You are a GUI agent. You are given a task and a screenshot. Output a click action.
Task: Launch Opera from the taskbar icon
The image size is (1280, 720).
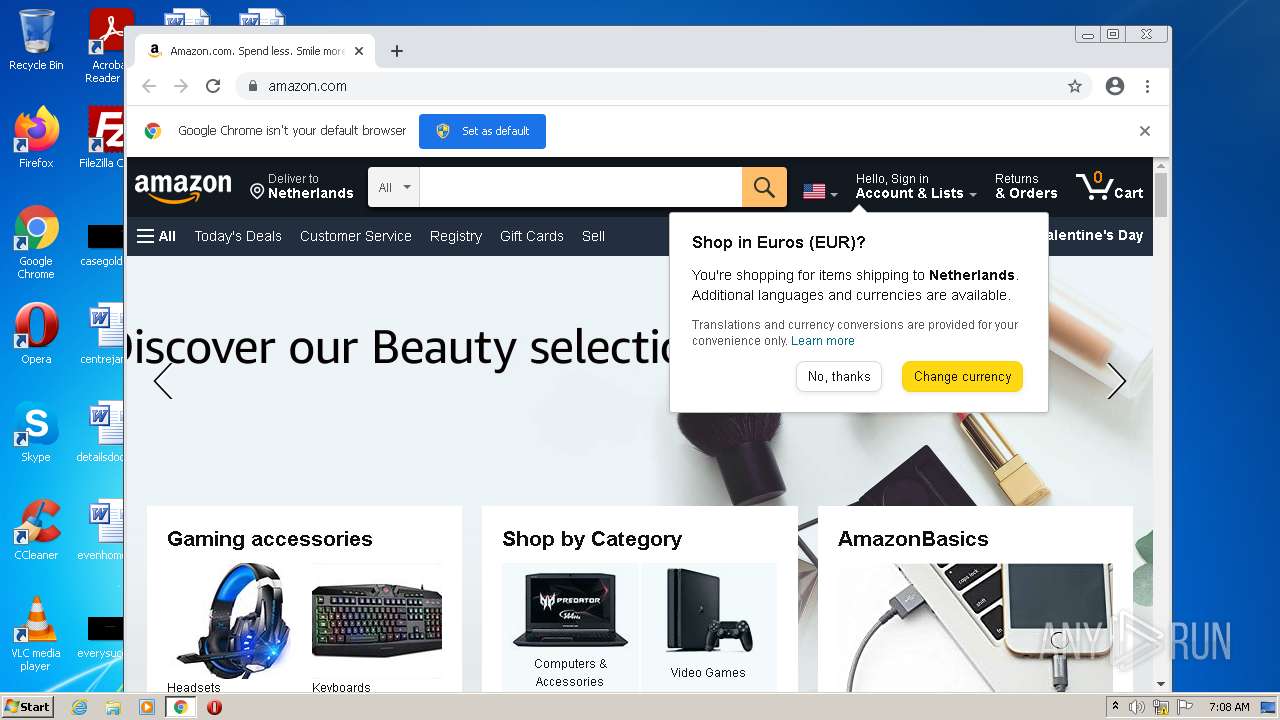pyautogui.click(x=214, y=707)
